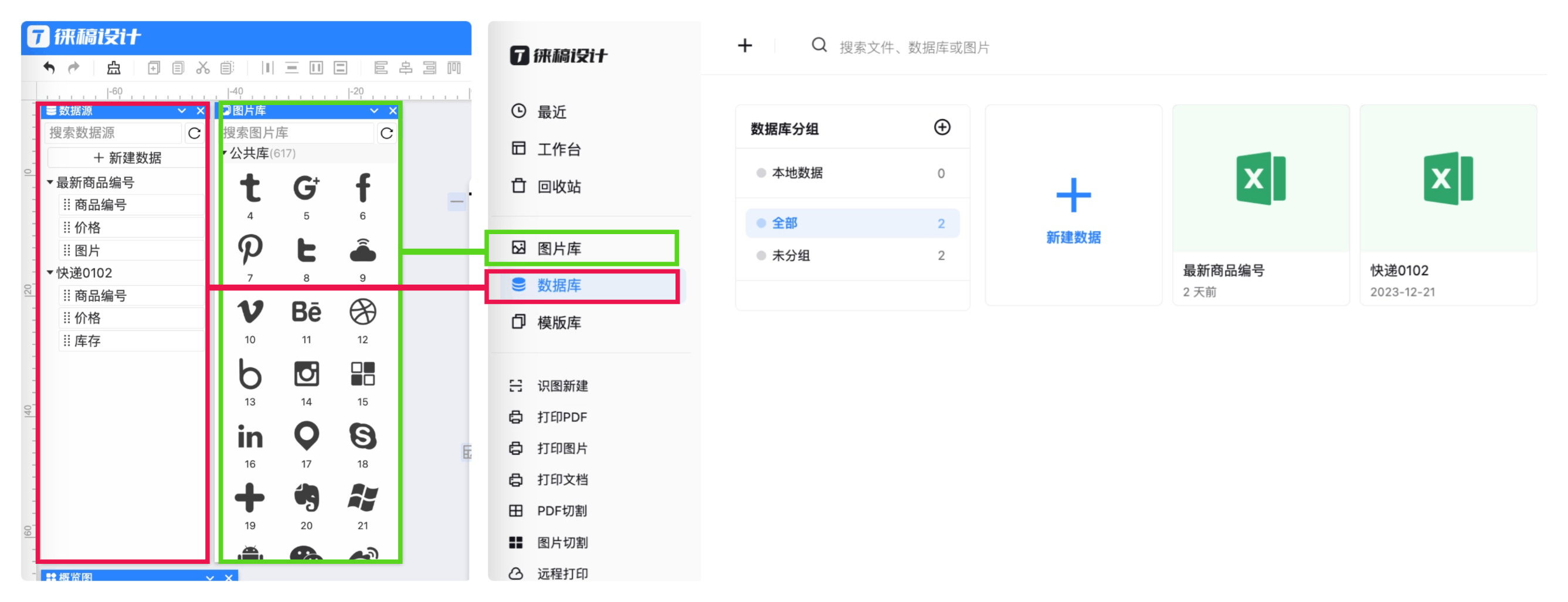Collapse the 最新商品编号 tree node

pyautogui.click(x=50, y=182)
